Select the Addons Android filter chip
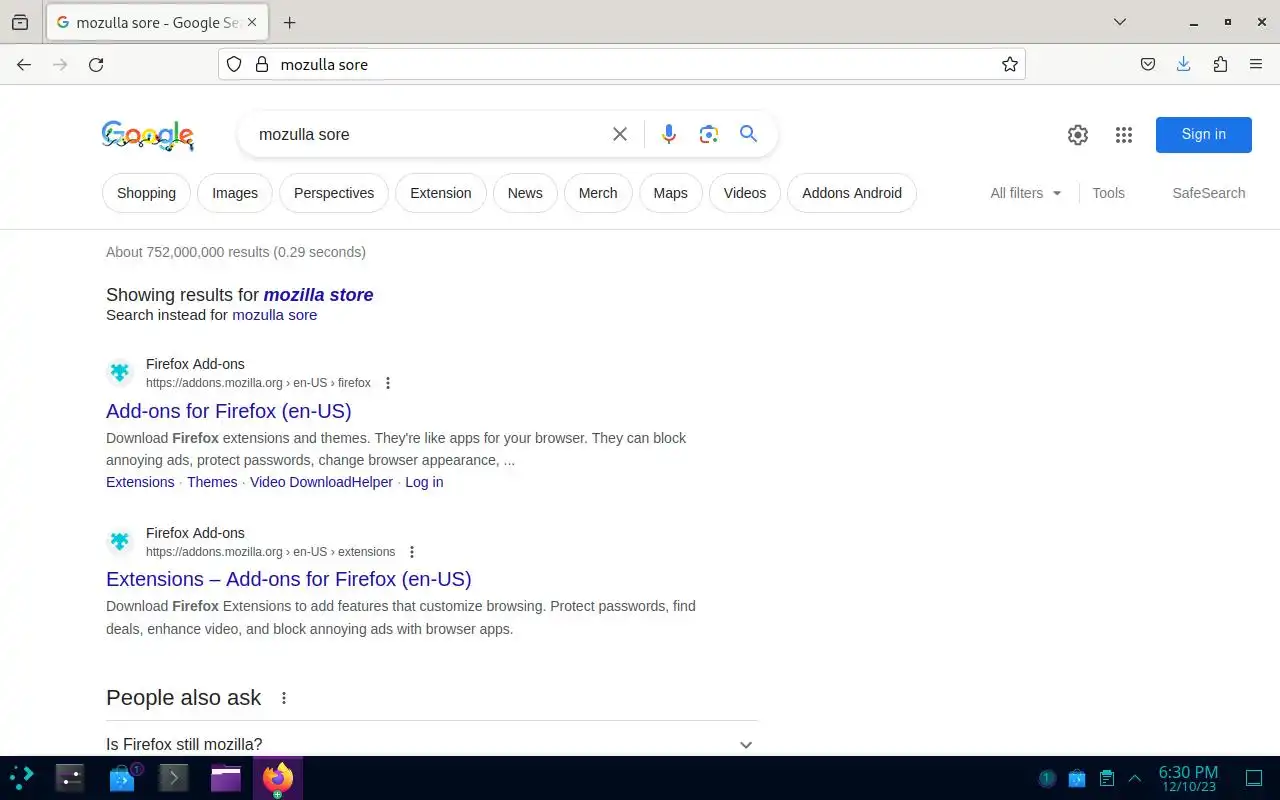Image resolution: width=1280 pixels, height=800 pixels. 852,193
